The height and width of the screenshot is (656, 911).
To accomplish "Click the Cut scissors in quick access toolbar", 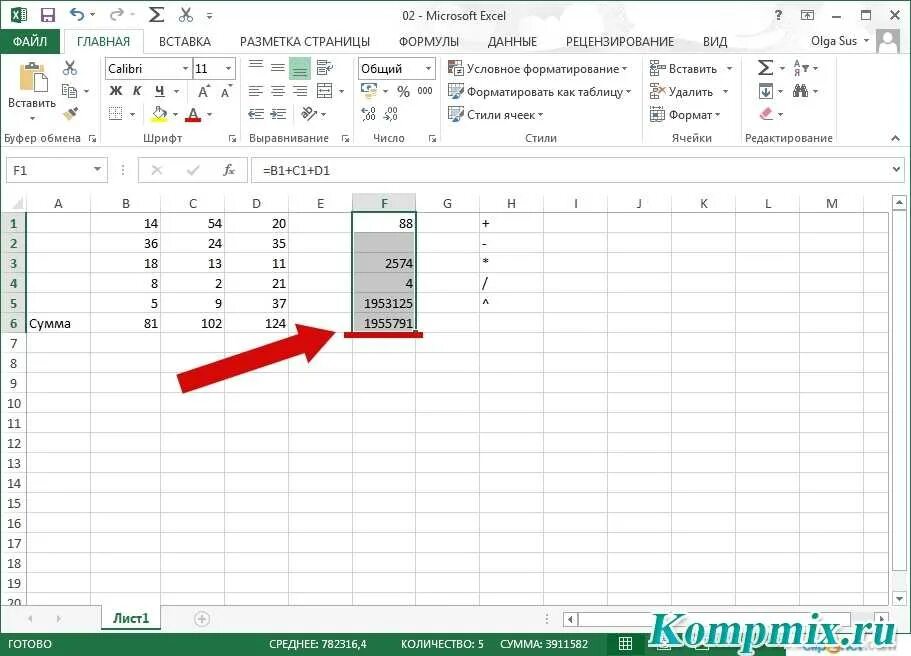I will [x=186, y=15].
